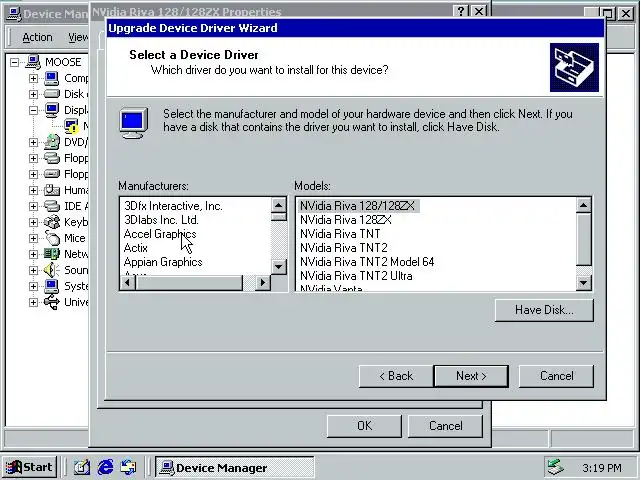Select NVidia Riva 128/128ZX model
Screen dimensions: 640x480
tap(358, 206)
